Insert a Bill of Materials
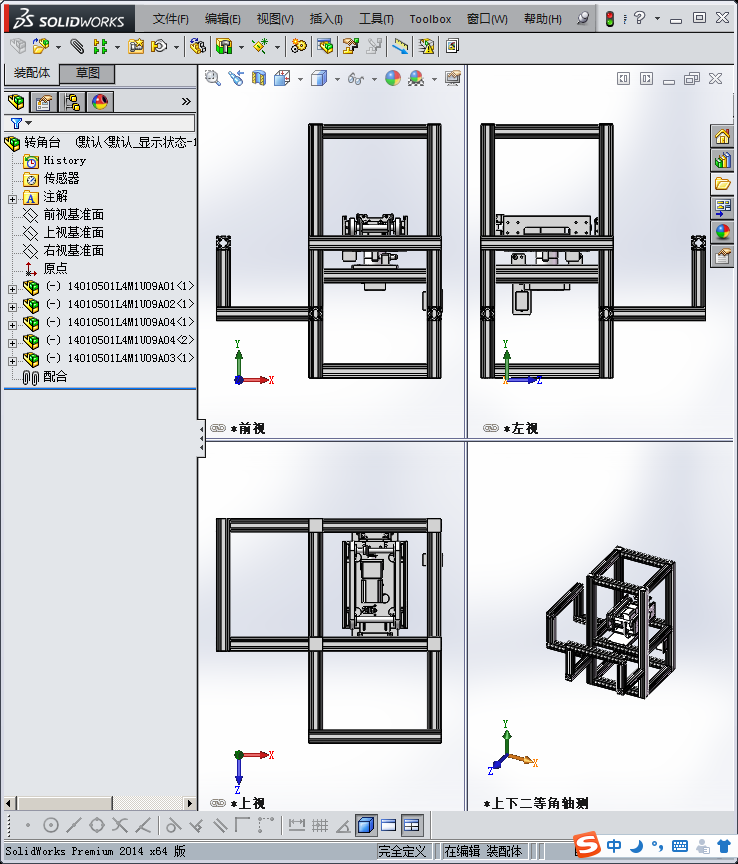 (325, 46)
